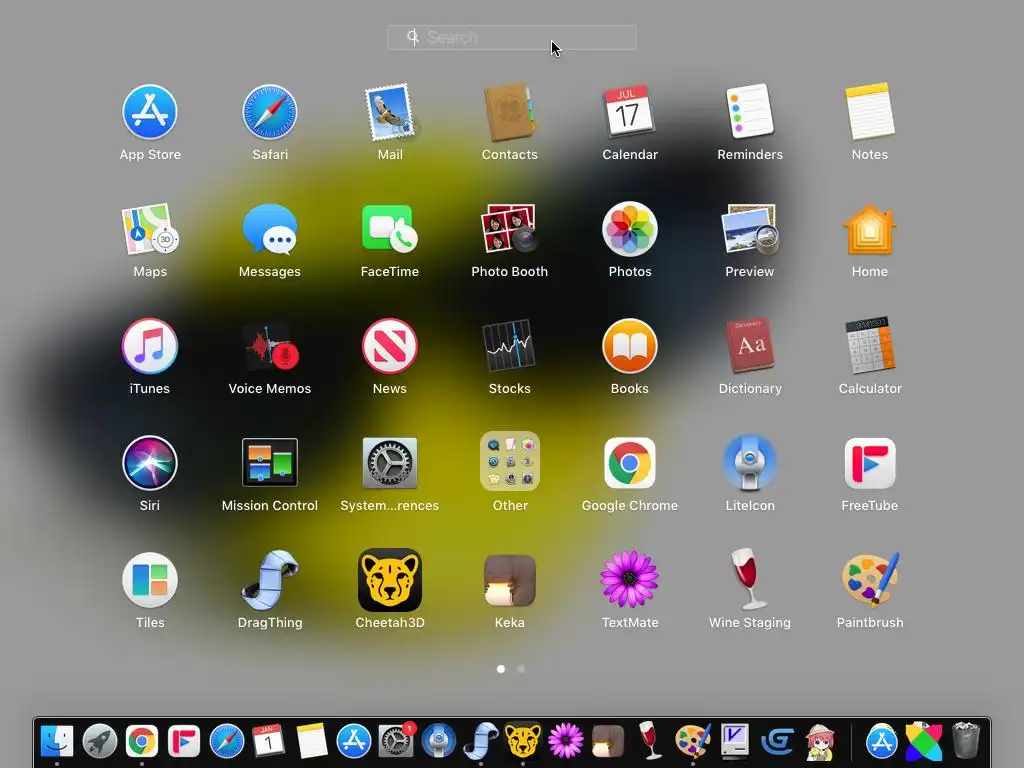Open the Contacts app
This screenshot has height=768, width=1024.
tap(509, 112)
